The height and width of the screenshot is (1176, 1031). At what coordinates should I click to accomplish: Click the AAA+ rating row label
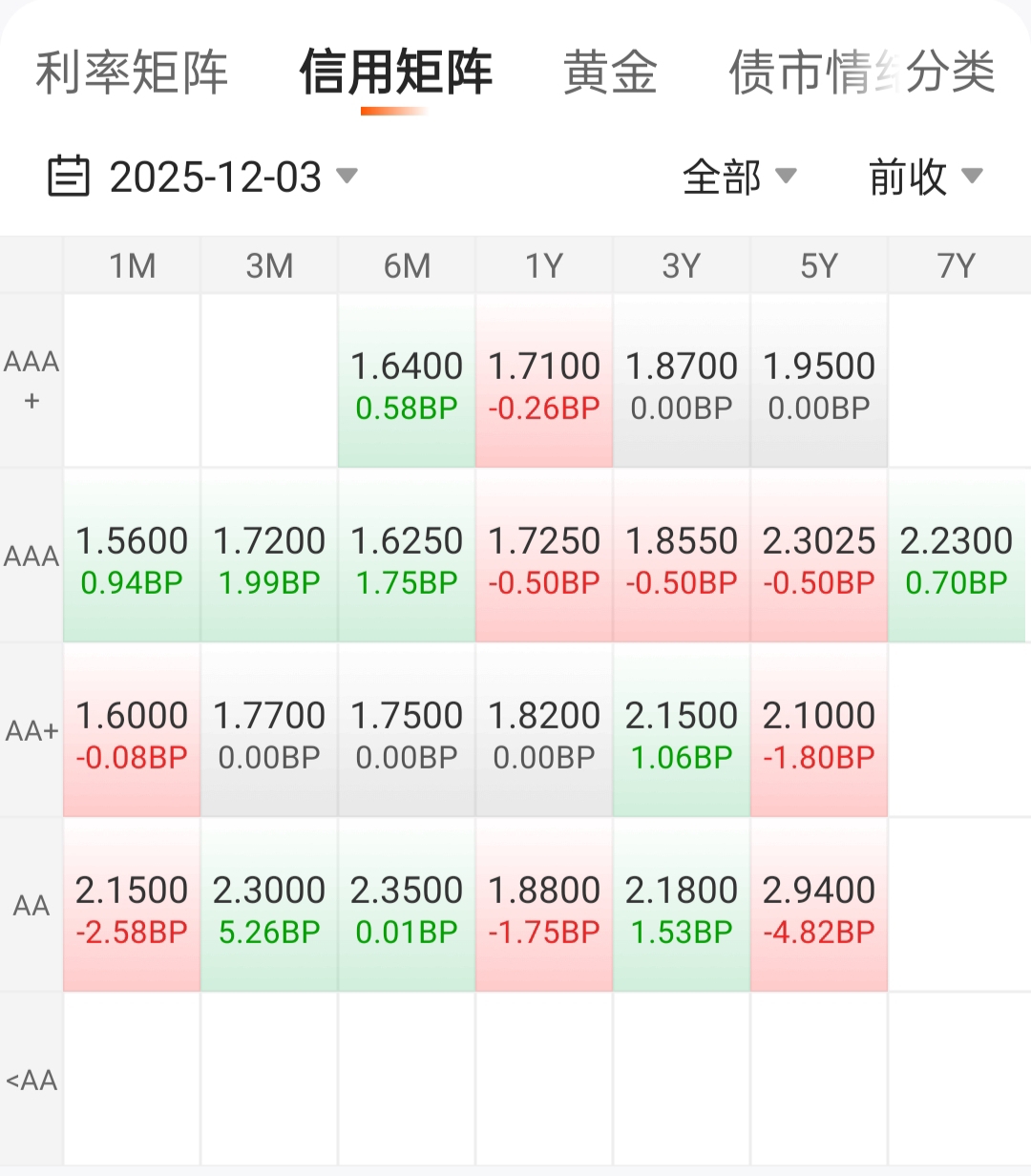(x=32, y=381)
